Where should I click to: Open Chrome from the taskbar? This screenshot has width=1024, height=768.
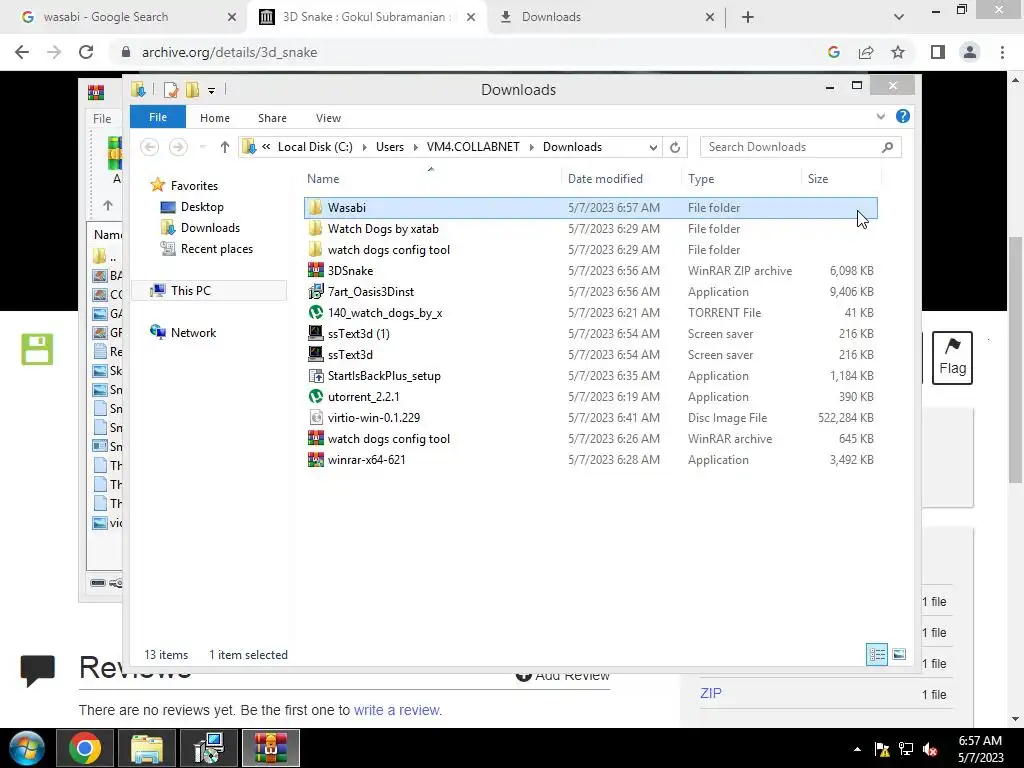pos(86,748)
